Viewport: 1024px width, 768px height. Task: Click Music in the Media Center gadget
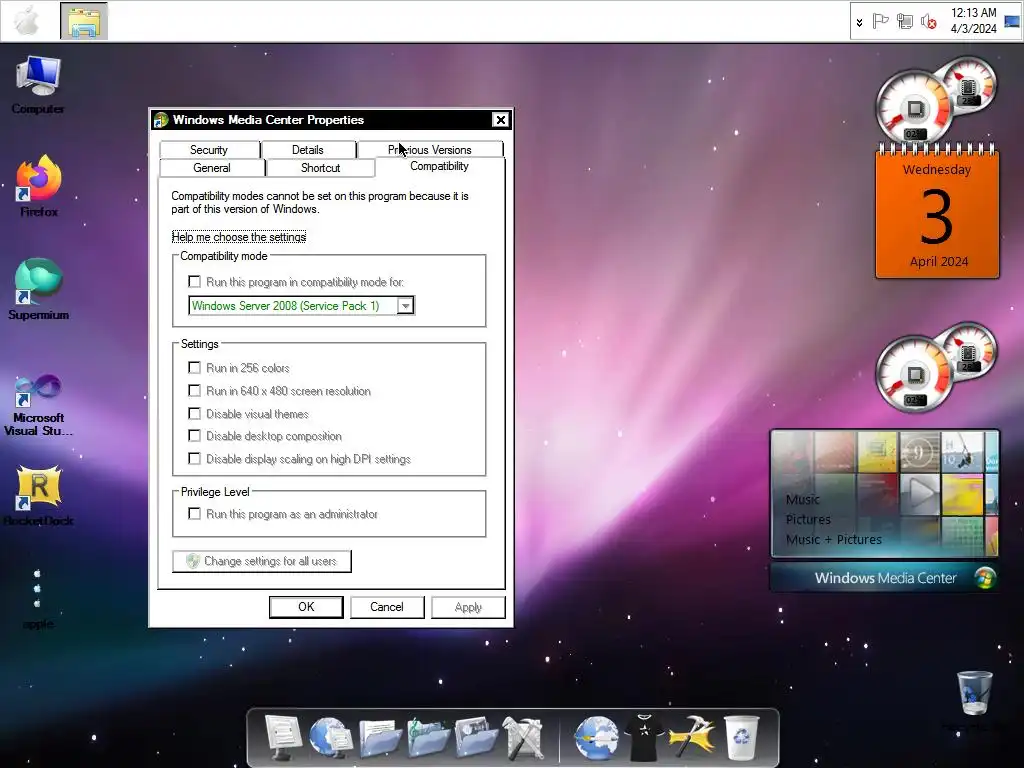(x=803, y=500)
